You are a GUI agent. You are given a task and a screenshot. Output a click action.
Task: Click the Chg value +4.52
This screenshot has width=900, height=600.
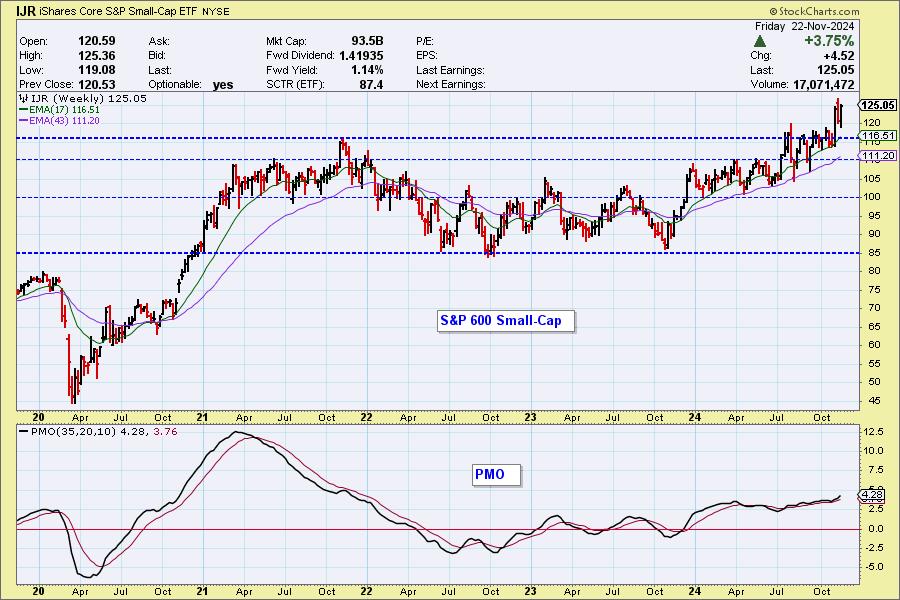tap(839, 56)
